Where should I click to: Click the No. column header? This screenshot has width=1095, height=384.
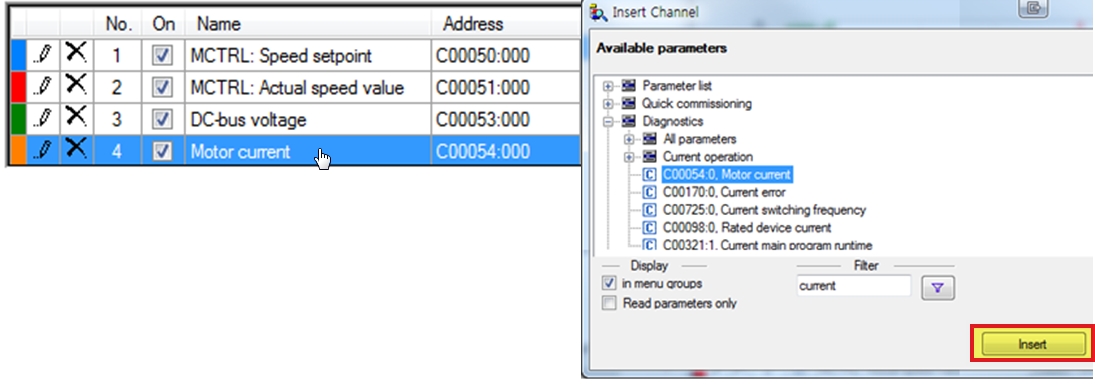(x=118, y=24)
